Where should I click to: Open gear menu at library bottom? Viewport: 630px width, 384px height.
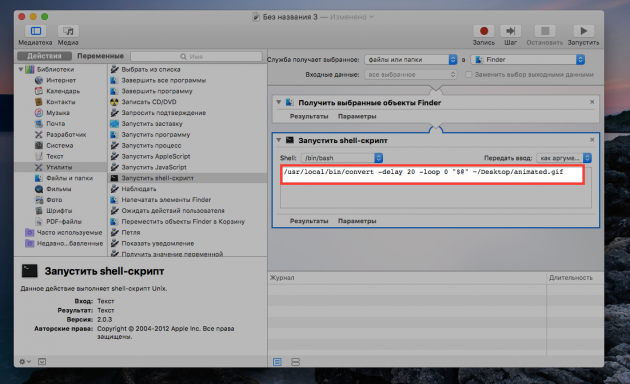25,362
